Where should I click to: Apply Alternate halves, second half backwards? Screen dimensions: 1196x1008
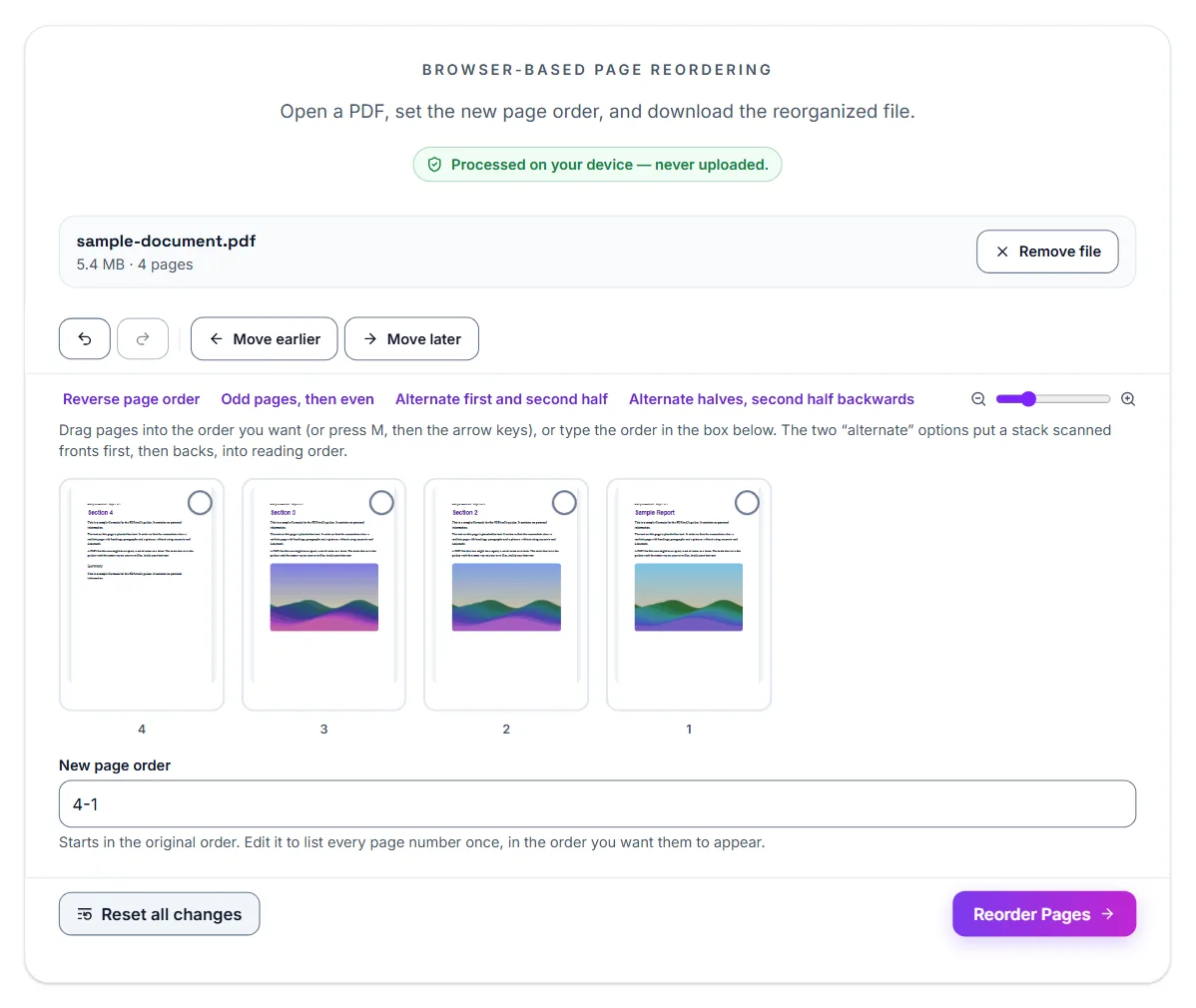(x=771, y=399)
